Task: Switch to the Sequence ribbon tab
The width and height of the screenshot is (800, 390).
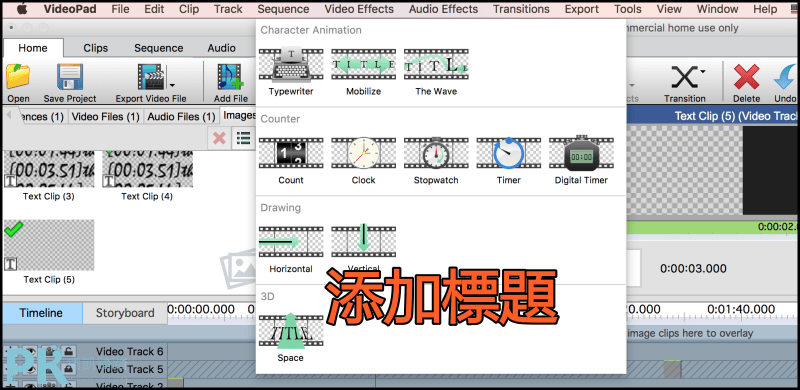Action: click(x=159, y=48)
